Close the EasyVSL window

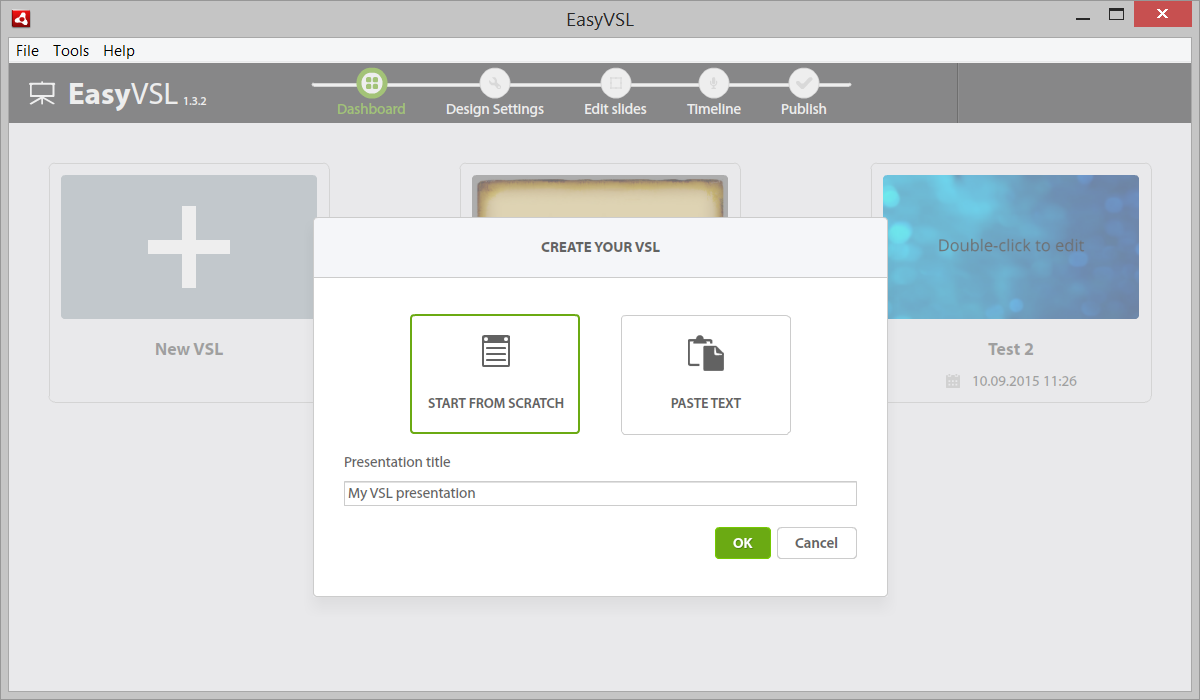click(x=1162, y=14)
